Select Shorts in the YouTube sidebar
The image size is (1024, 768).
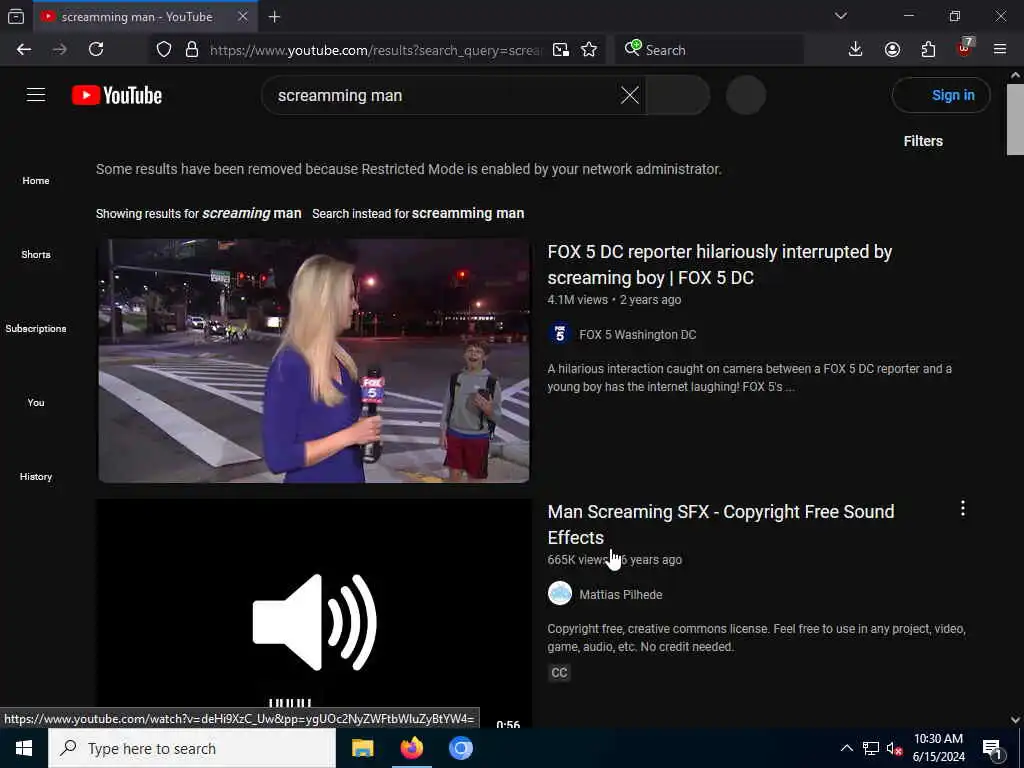coord(36,255)
